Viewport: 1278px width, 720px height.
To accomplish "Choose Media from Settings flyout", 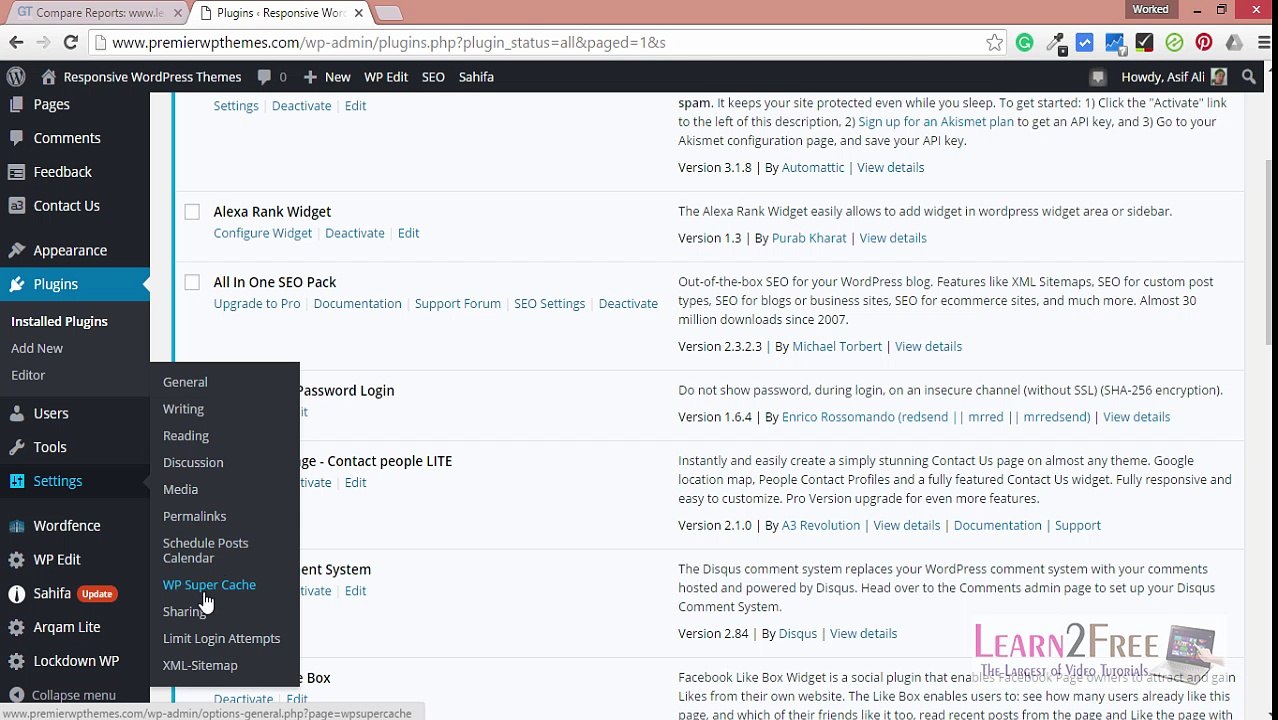I will click(x=180, y=490).
